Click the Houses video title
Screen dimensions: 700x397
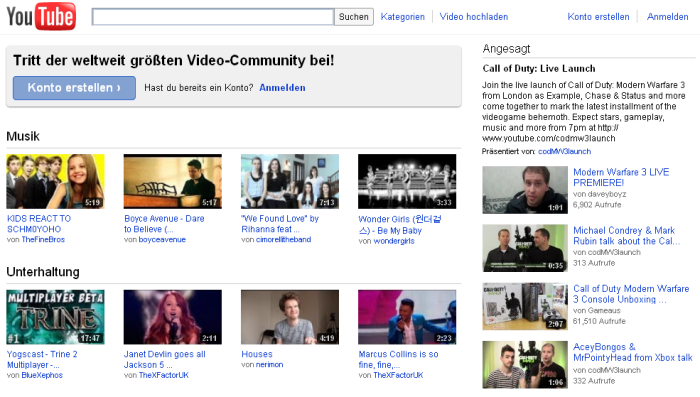[x=257, y=354]
